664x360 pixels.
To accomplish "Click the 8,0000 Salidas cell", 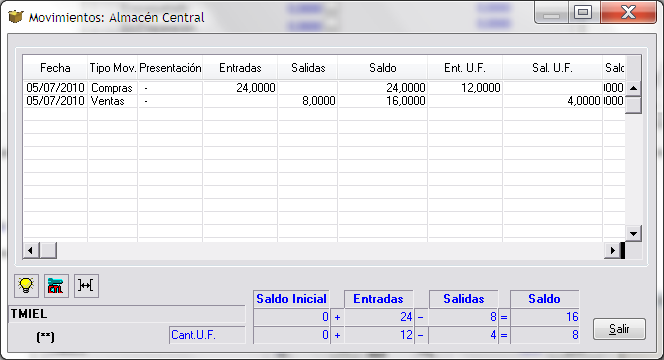I will click(x=308, y=101).
